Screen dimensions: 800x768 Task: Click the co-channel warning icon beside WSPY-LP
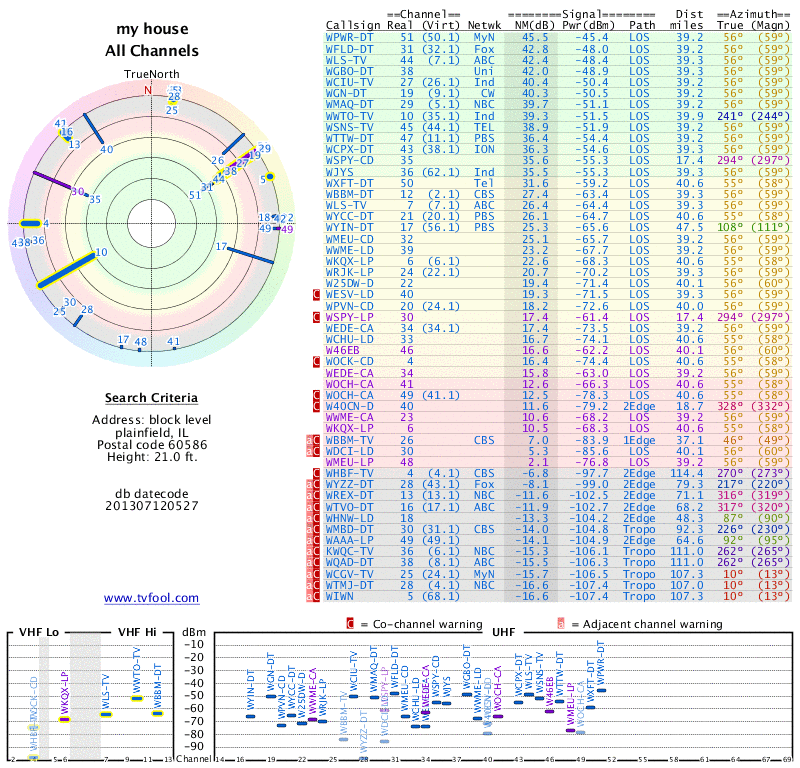pos(317,317)
